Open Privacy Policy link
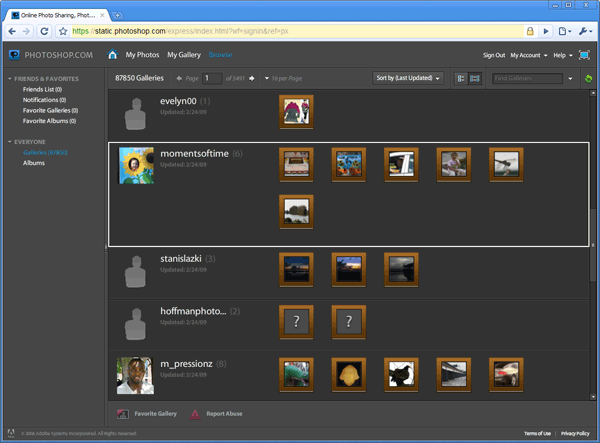600x443 pixels. pyautogui.click(x=575, y=433)
